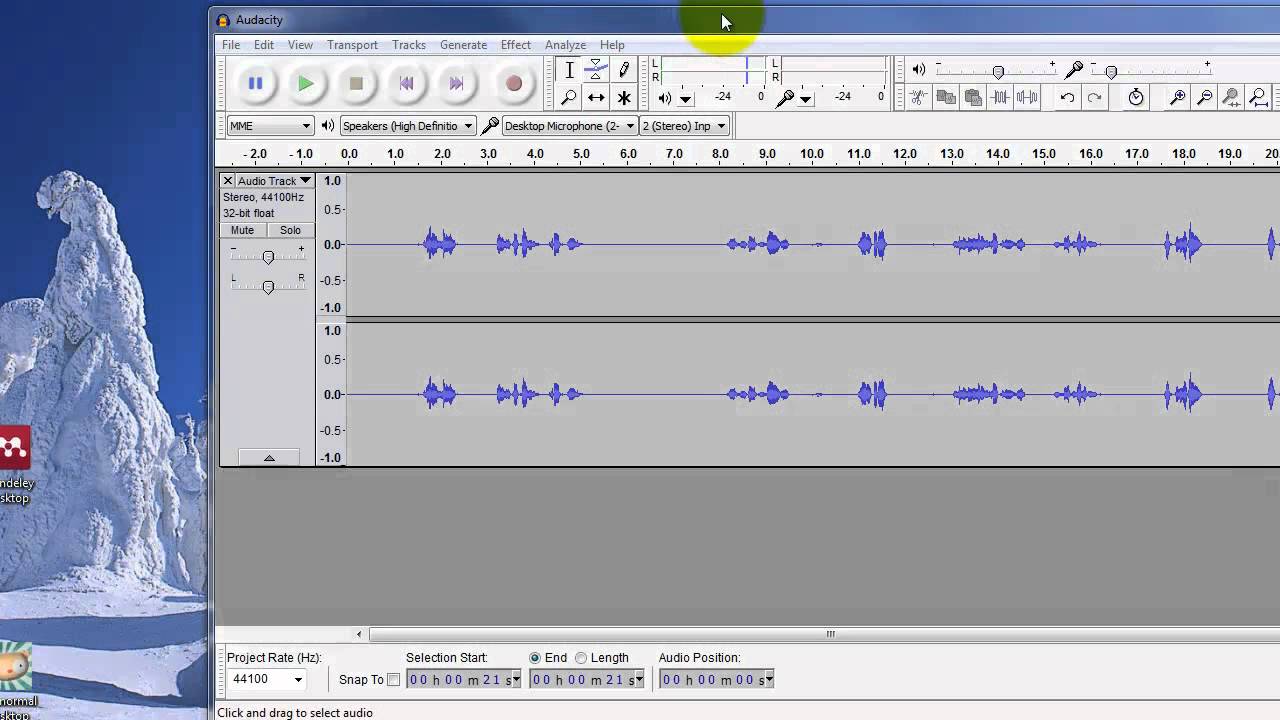Fit selection in window
Screen dimensions: 1280x720
point(1232,97)
